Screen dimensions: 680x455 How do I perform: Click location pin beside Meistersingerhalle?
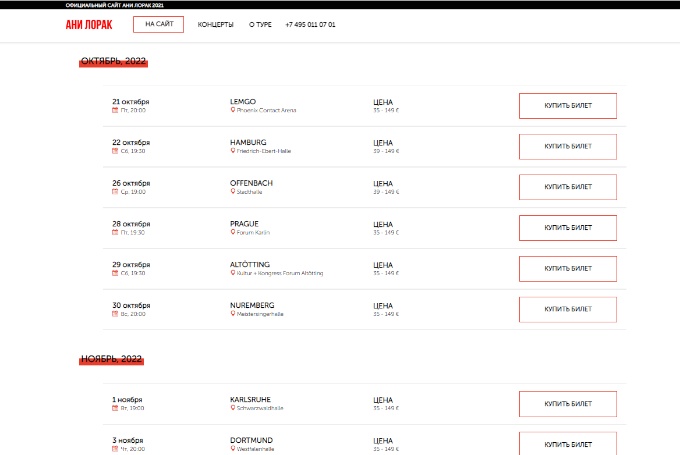[x=233, y=314]
